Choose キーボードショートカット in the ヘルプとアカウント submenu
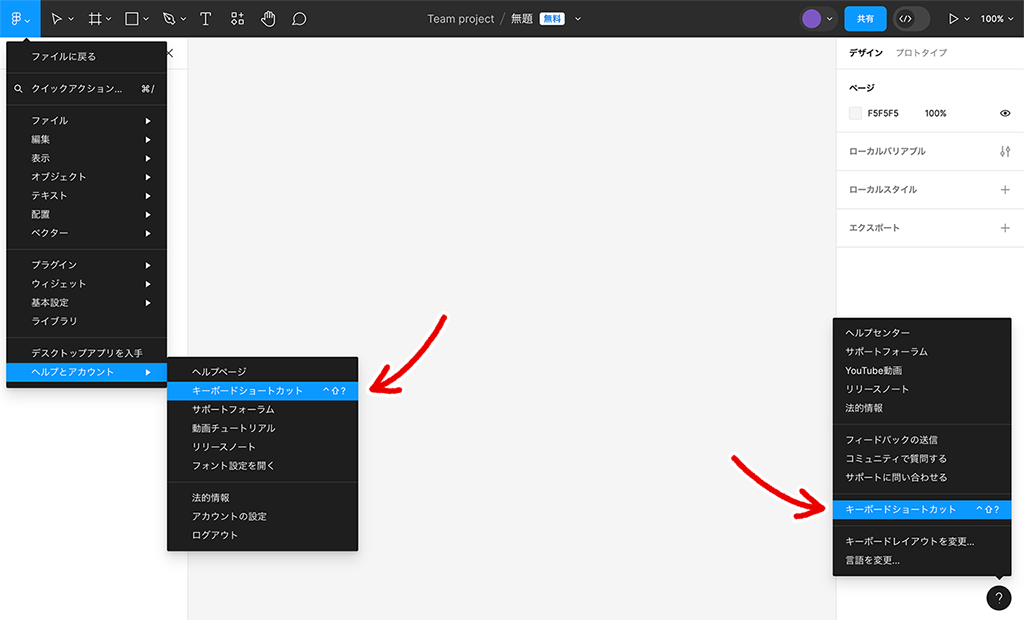 263,391
